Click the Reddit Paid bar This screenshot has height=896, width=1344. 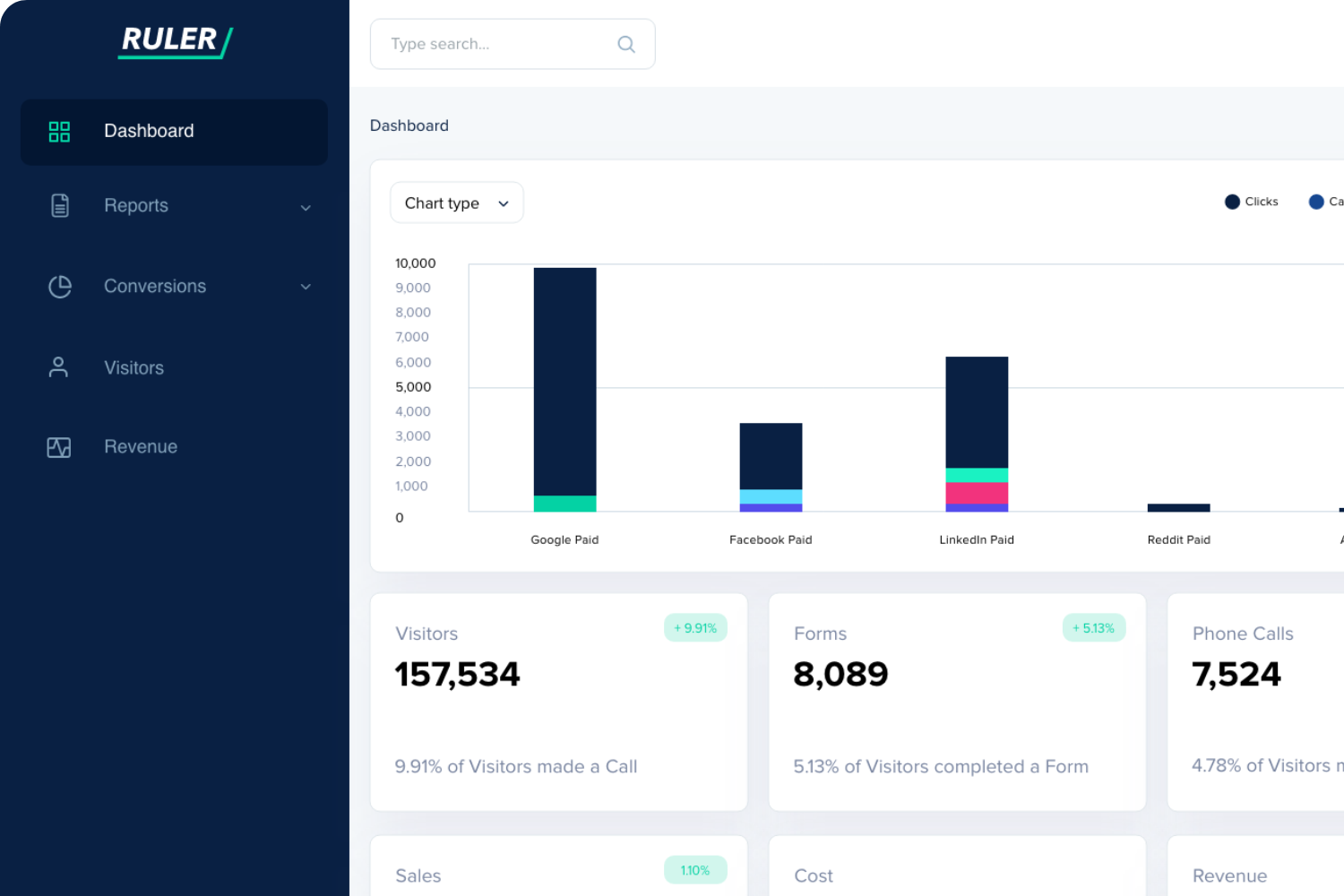point(1178,508)
